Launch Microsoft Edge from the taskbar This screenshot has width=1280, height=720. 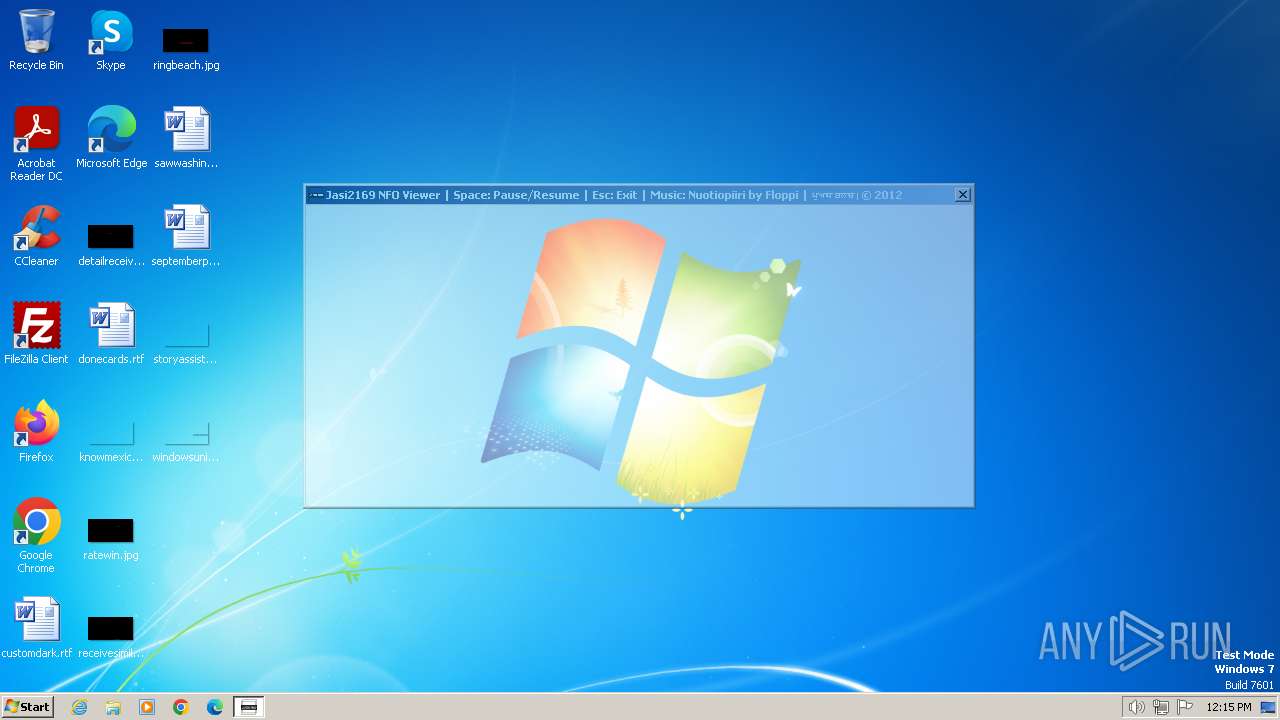(215, 707)
